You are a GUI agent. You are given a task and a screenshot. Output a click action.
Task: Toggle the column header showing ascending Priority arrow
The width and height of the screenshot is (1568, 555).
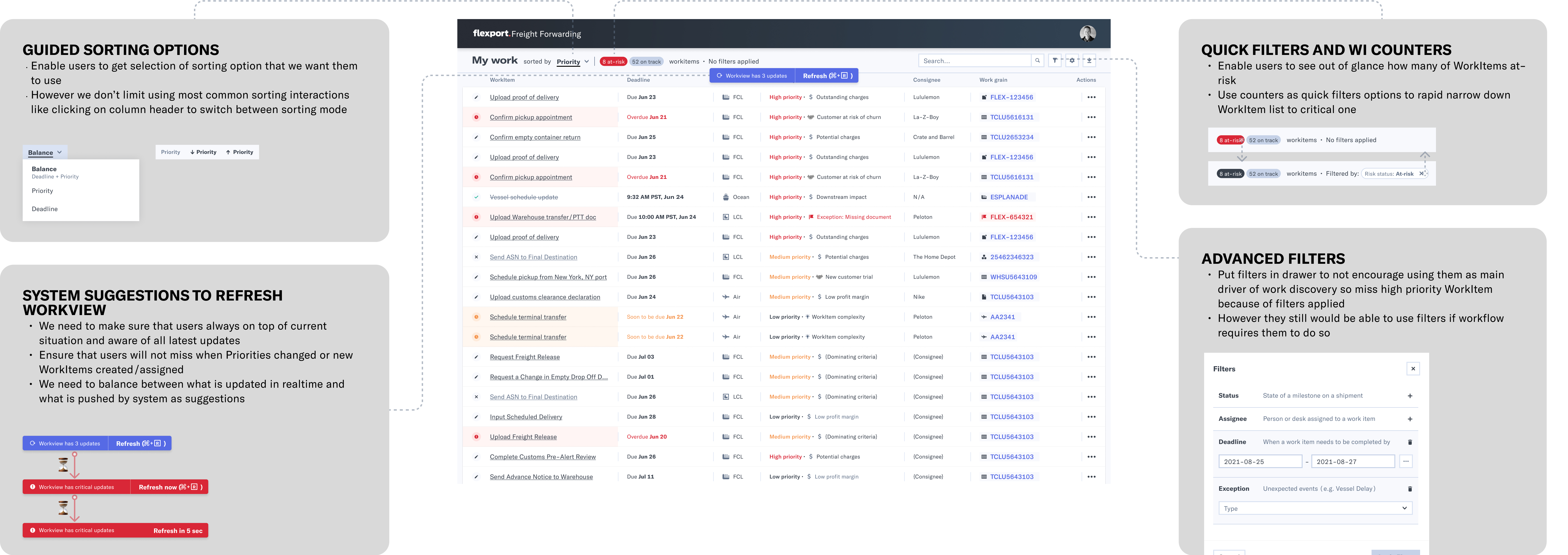[239, 152]
